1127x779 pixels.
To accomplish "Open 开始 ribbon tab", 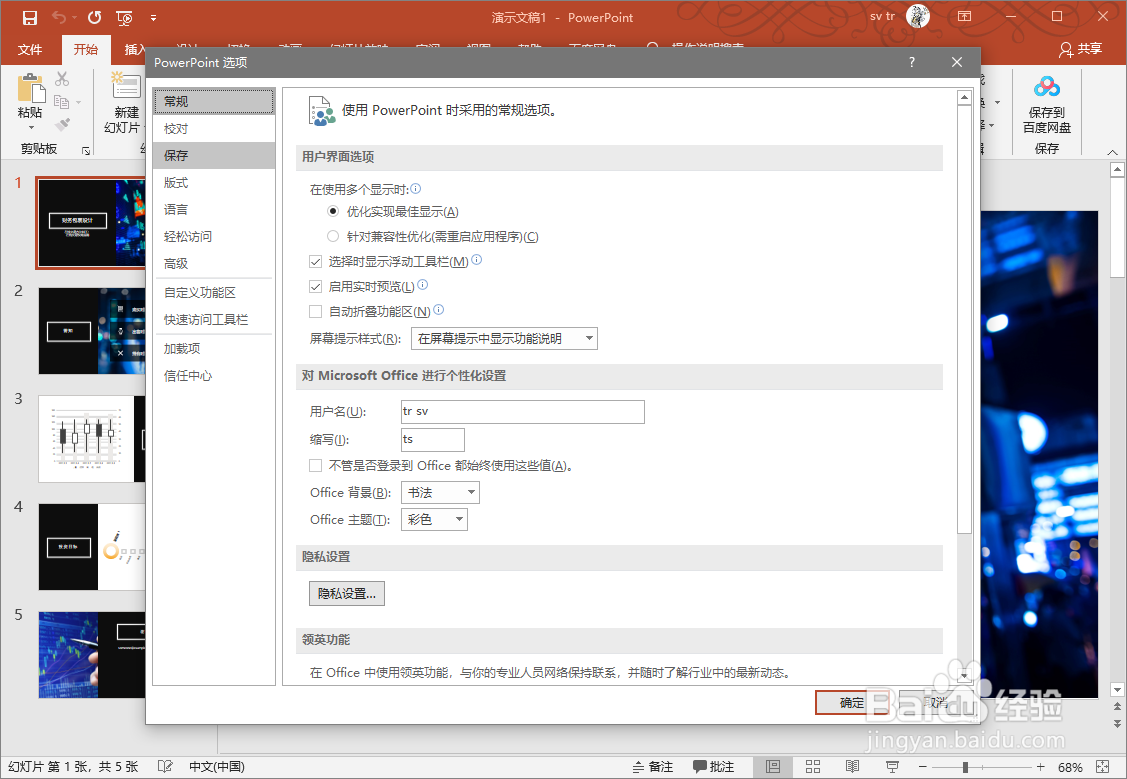I will (x=86, y=50).
